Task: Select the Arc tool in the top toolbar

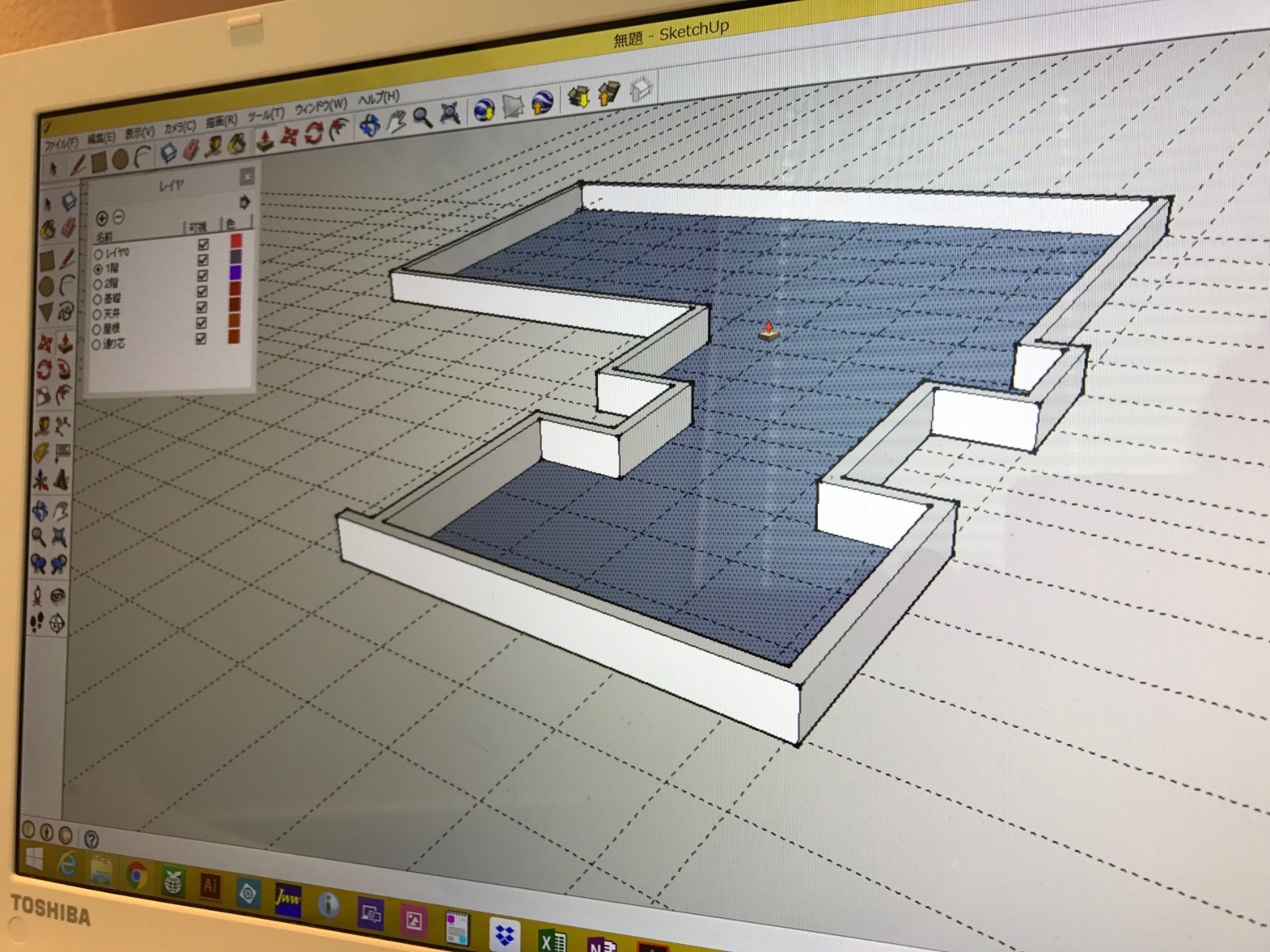Action: (x=142, y=155)
